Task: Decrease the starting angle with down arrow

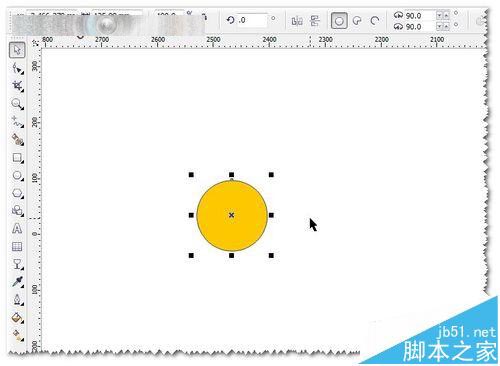Action: tap(439, 15)
